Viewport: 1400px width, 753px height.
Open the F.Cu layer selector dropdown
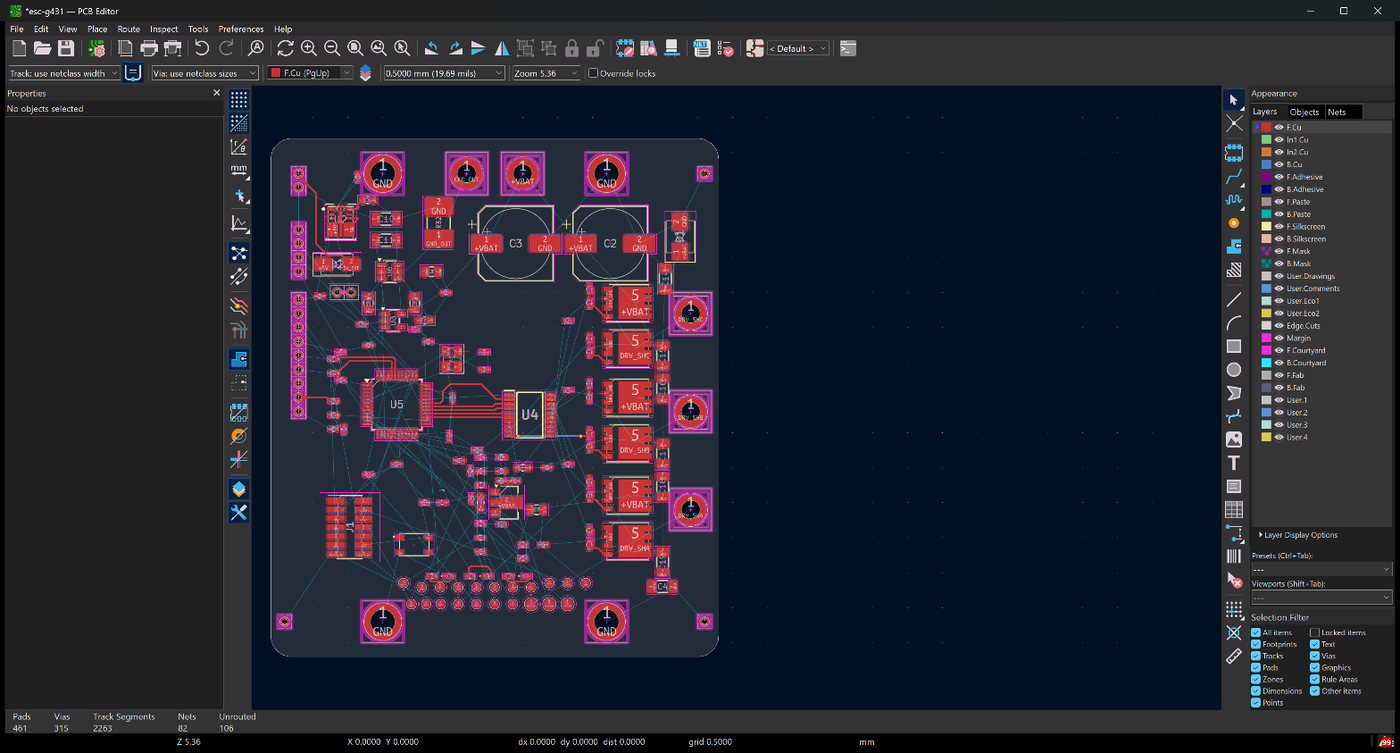tap(309, 73)
